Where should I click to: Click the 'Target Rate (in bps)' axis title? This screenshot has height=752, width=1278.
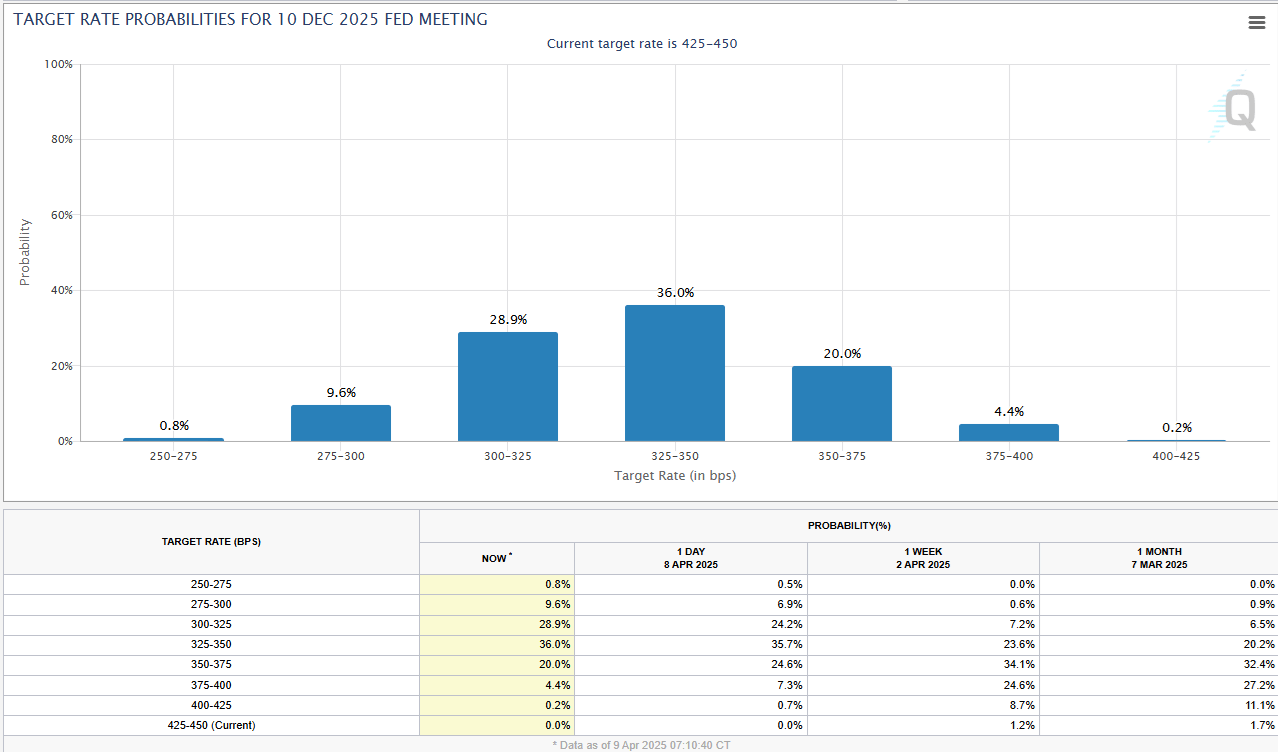pyautogui.click(x=674, y=476)
